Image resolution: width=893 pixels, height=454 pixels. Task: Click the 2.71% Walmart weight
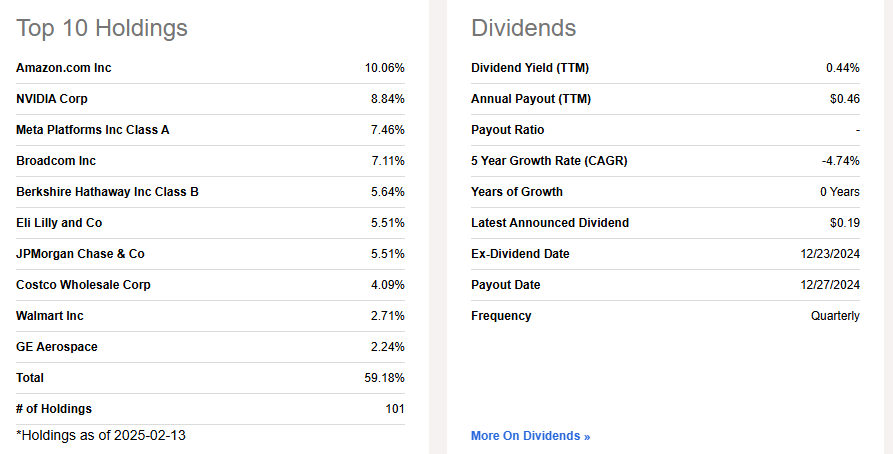click(388, 316)
